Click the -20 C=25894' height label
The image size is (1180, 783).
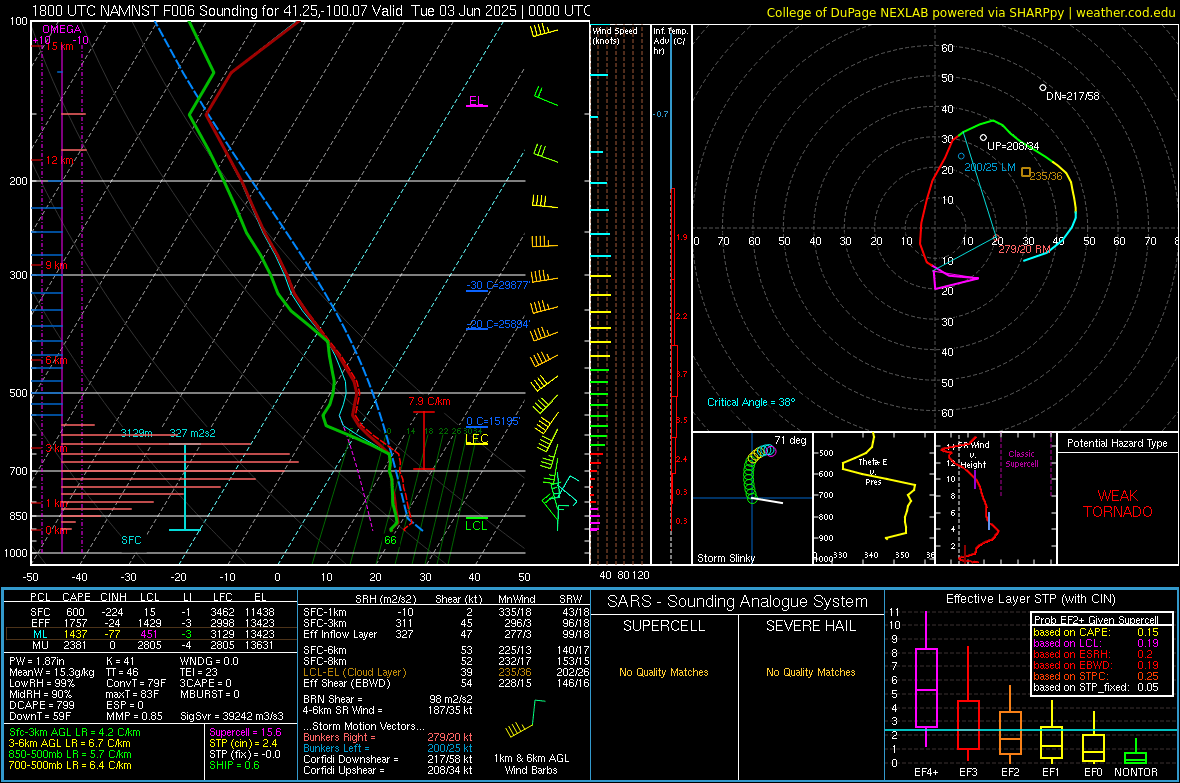[x=498, y=324]
